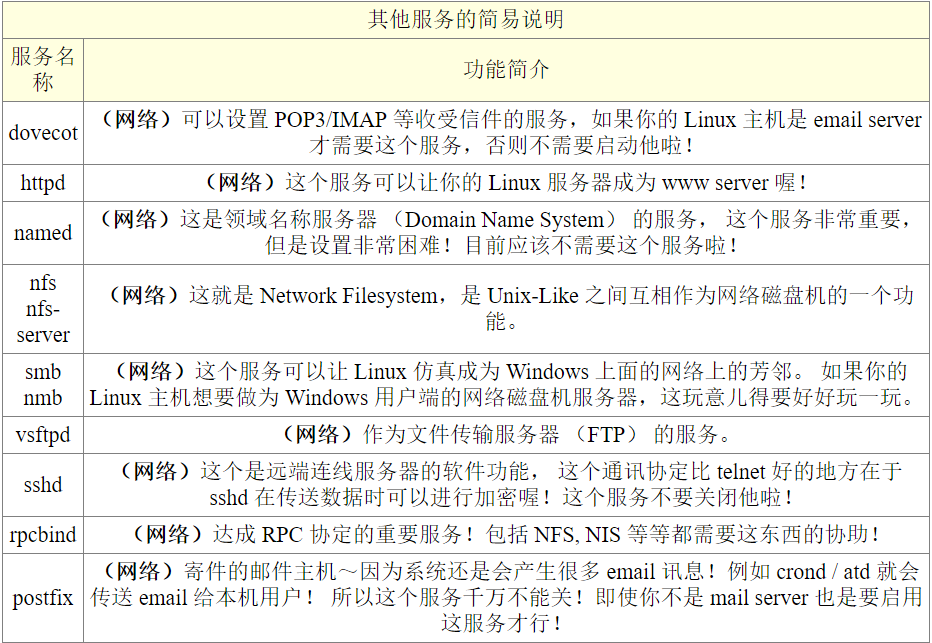Image resolution: width=932 pixels, height=643 pixels.
Task: Click the postfix service name cell
Action: pyautogui.click(x=43, y=598)
